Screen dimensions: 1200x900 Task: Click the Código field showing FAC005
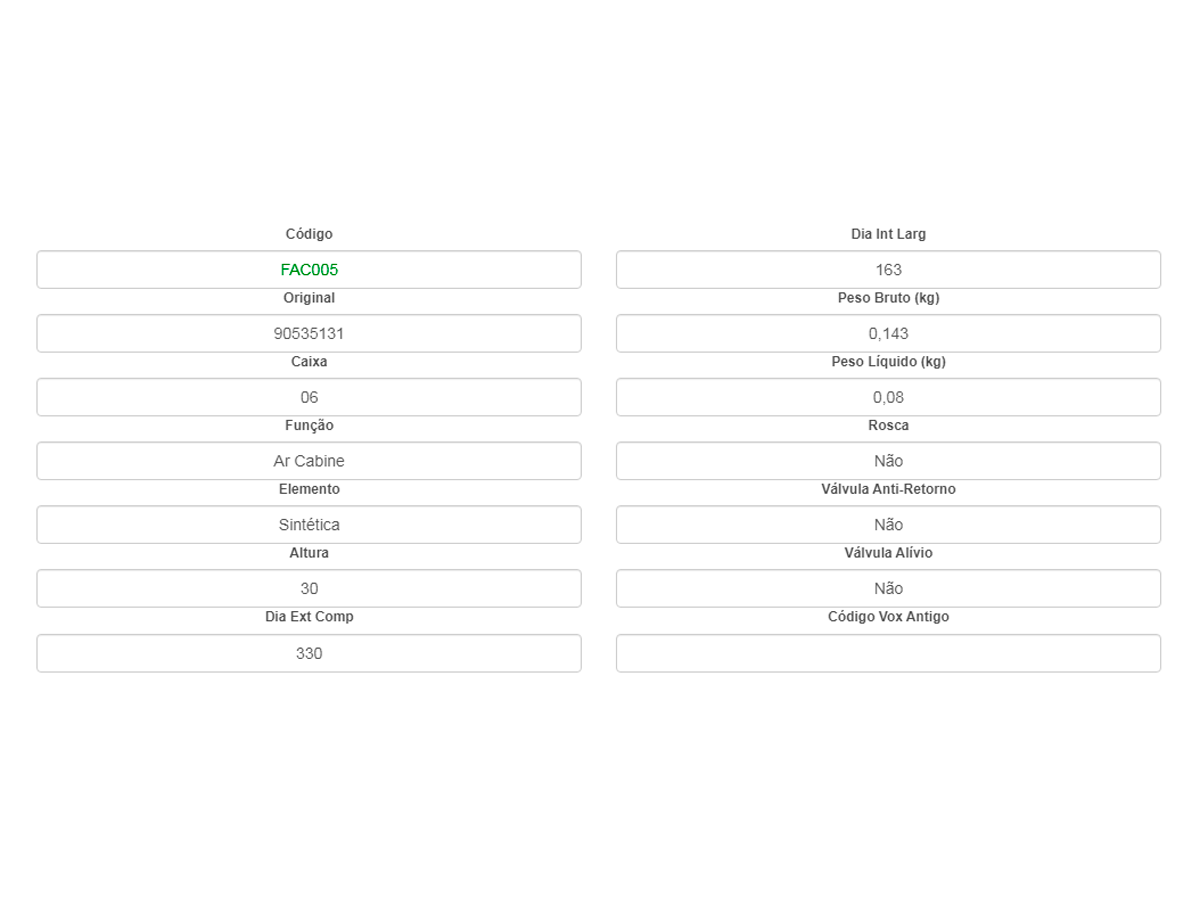pyautogui.click(x=309, y=270)
